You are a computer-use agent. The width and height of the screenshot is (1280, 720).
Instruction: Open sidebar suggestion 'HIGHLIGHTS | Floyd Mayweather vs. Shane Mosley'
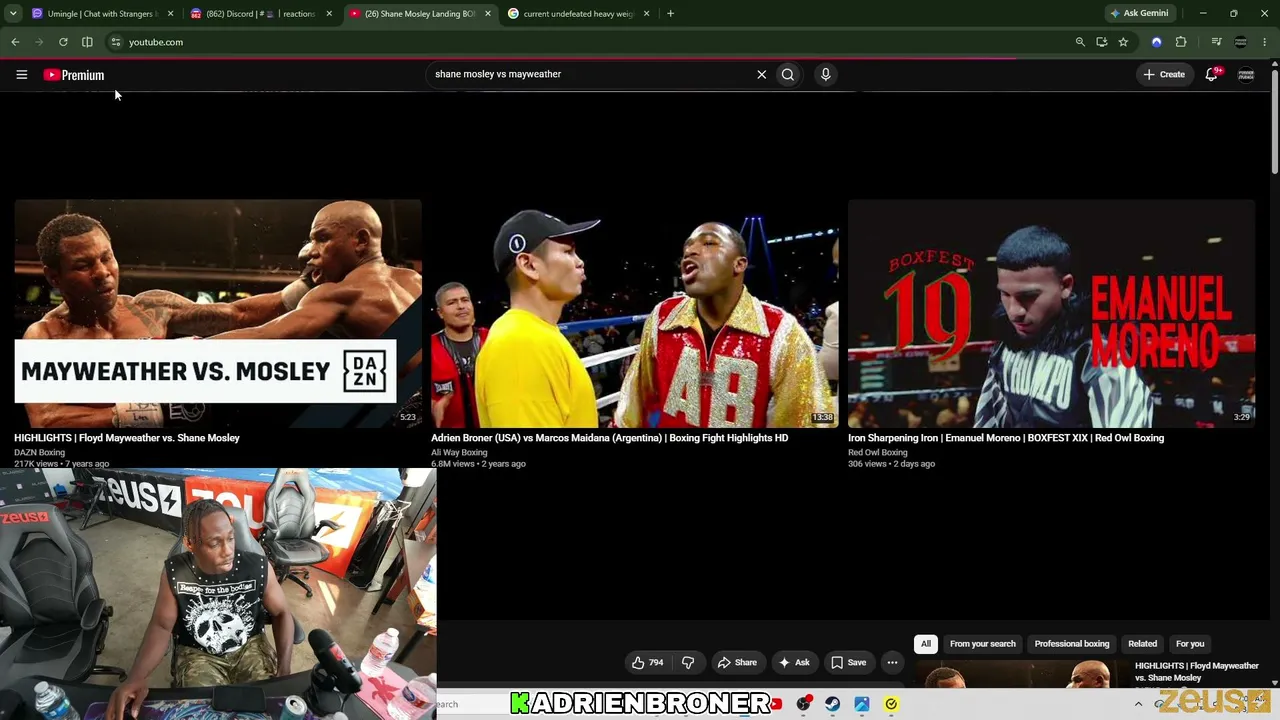click(1197, 672)
